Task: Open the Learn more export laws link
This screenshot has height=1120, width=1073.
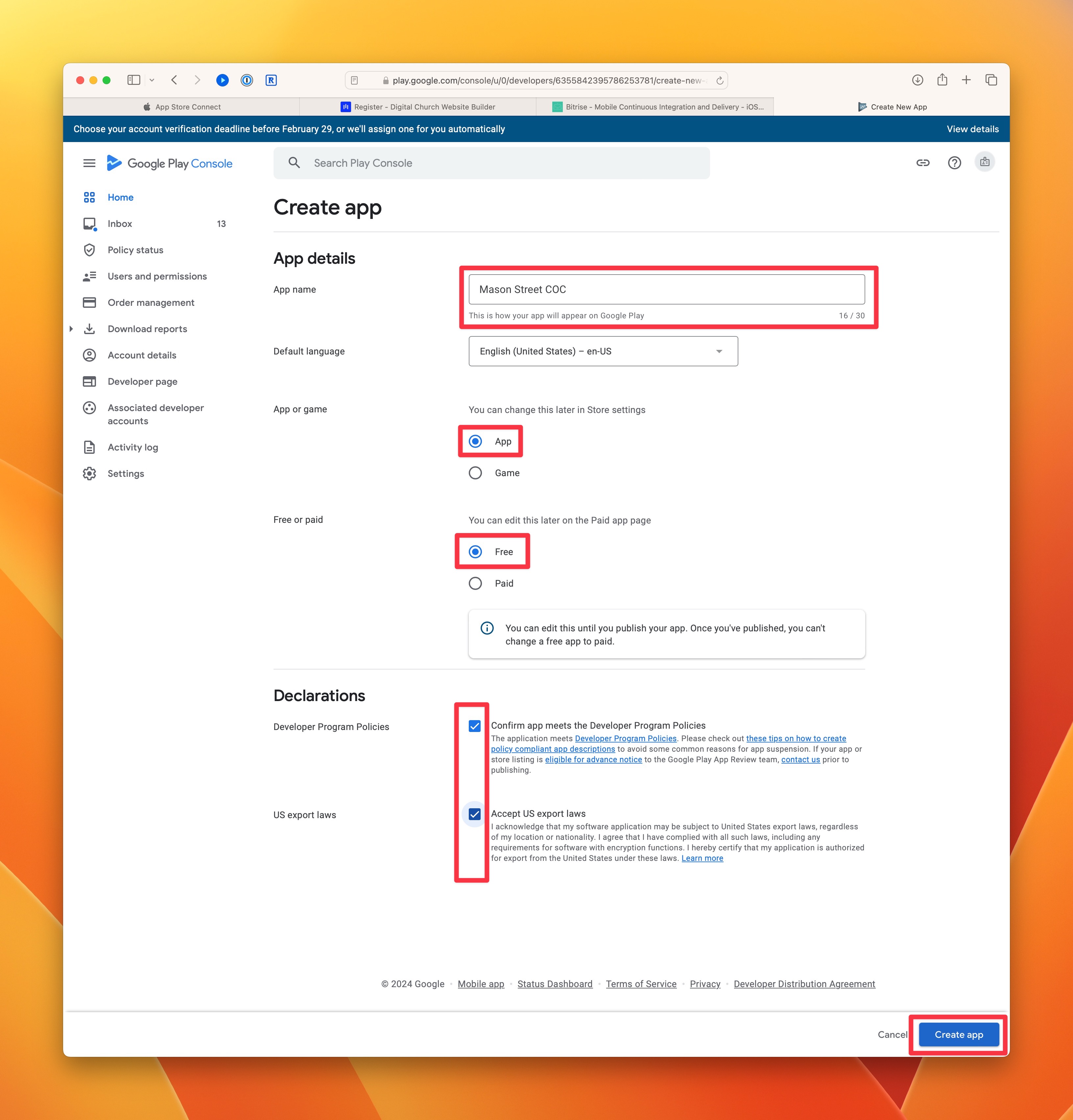Action: click(702, 858)
